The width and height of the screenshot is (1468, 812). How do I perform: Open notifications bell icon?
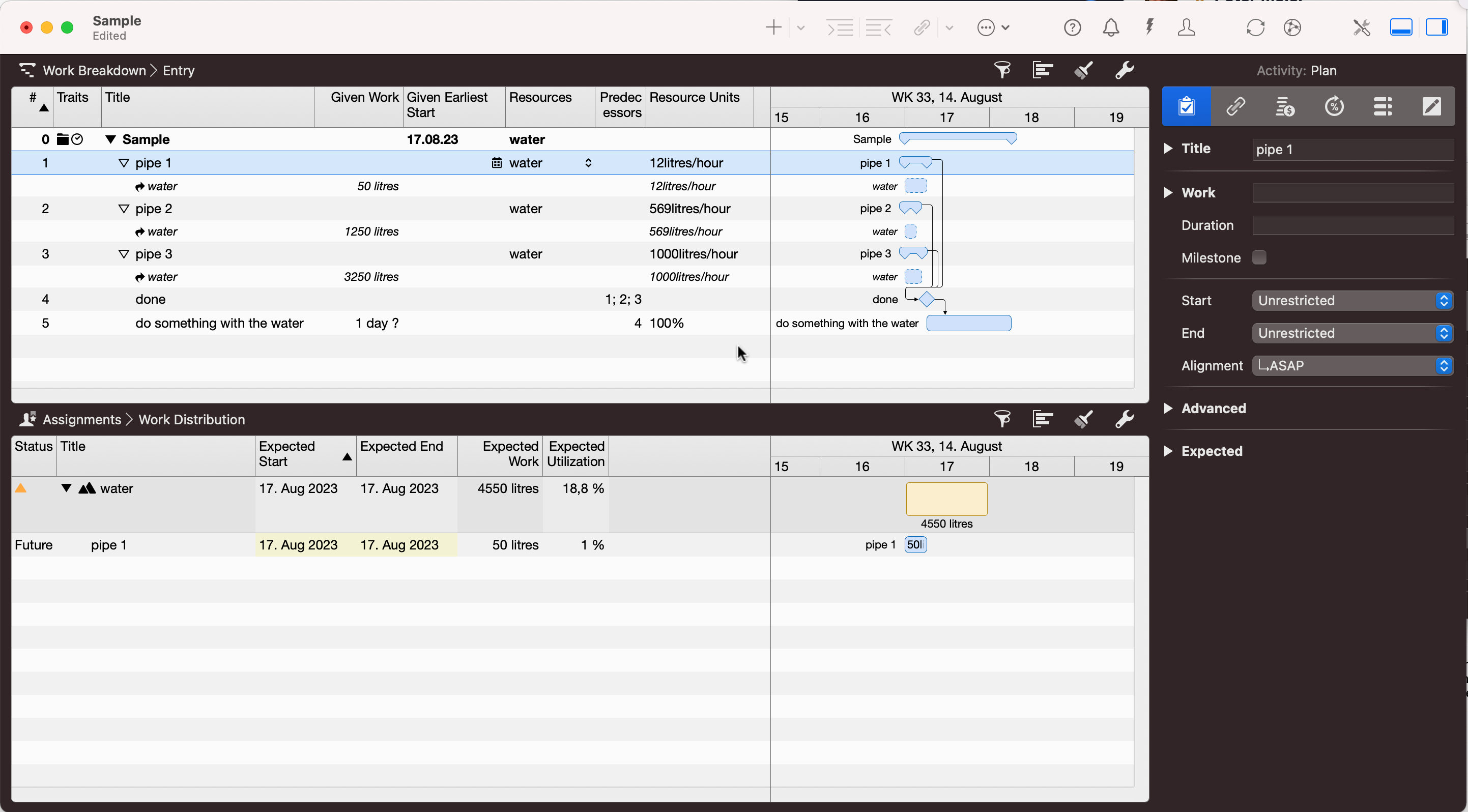(1110, 27)
